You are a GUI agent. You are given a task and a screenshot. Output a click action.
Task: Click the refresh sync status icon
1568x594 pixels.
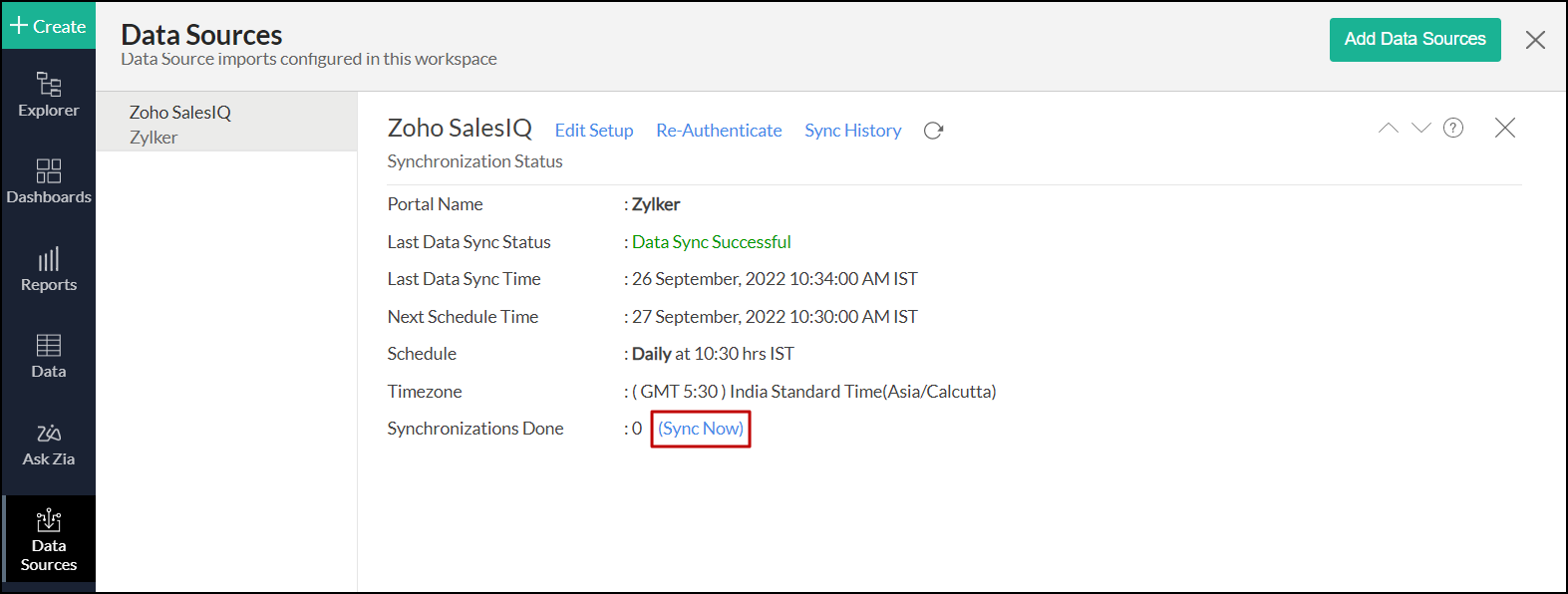[x=933, y=131]
